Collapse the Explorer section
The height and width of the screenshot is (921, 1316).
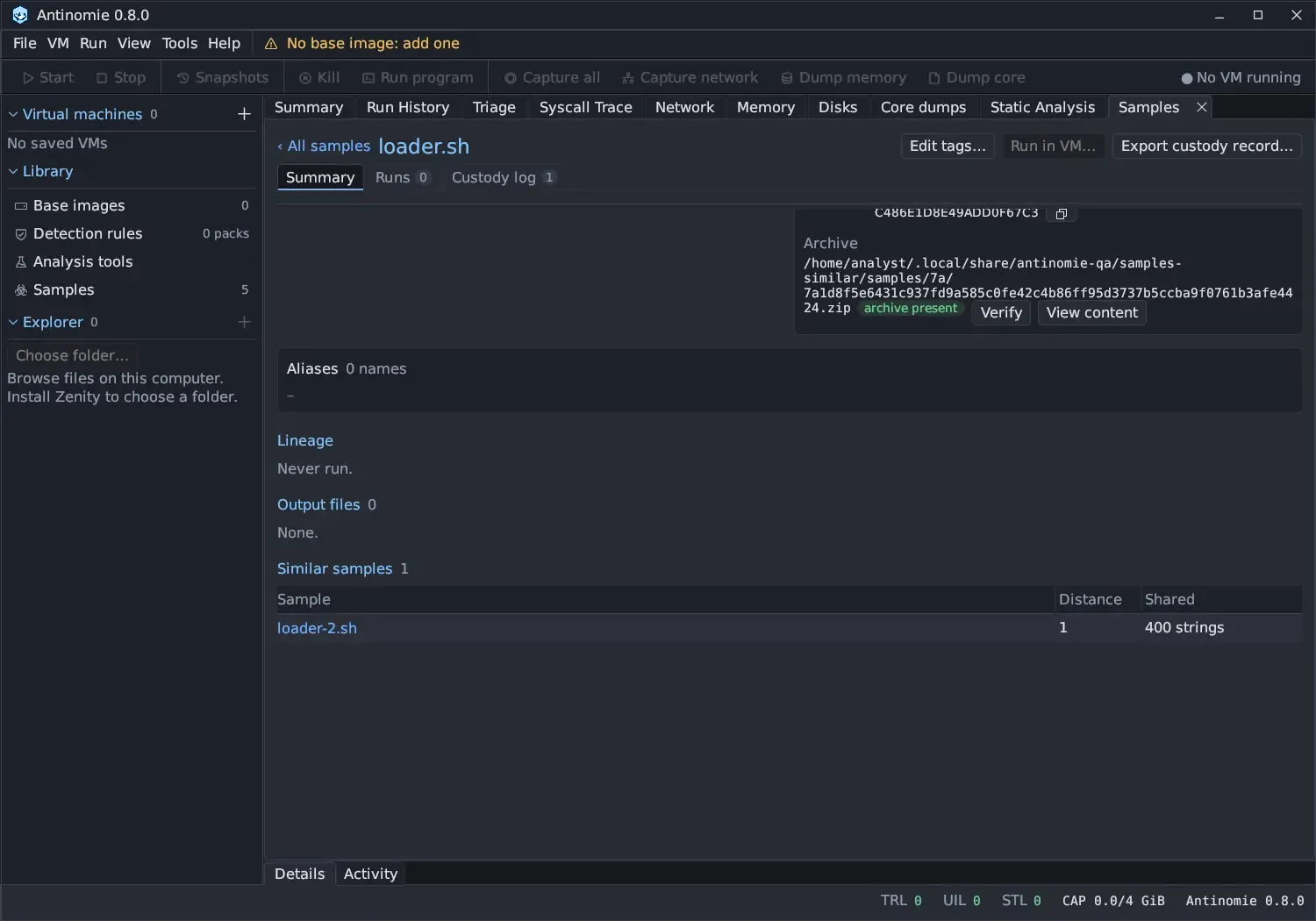click(13, 322)
